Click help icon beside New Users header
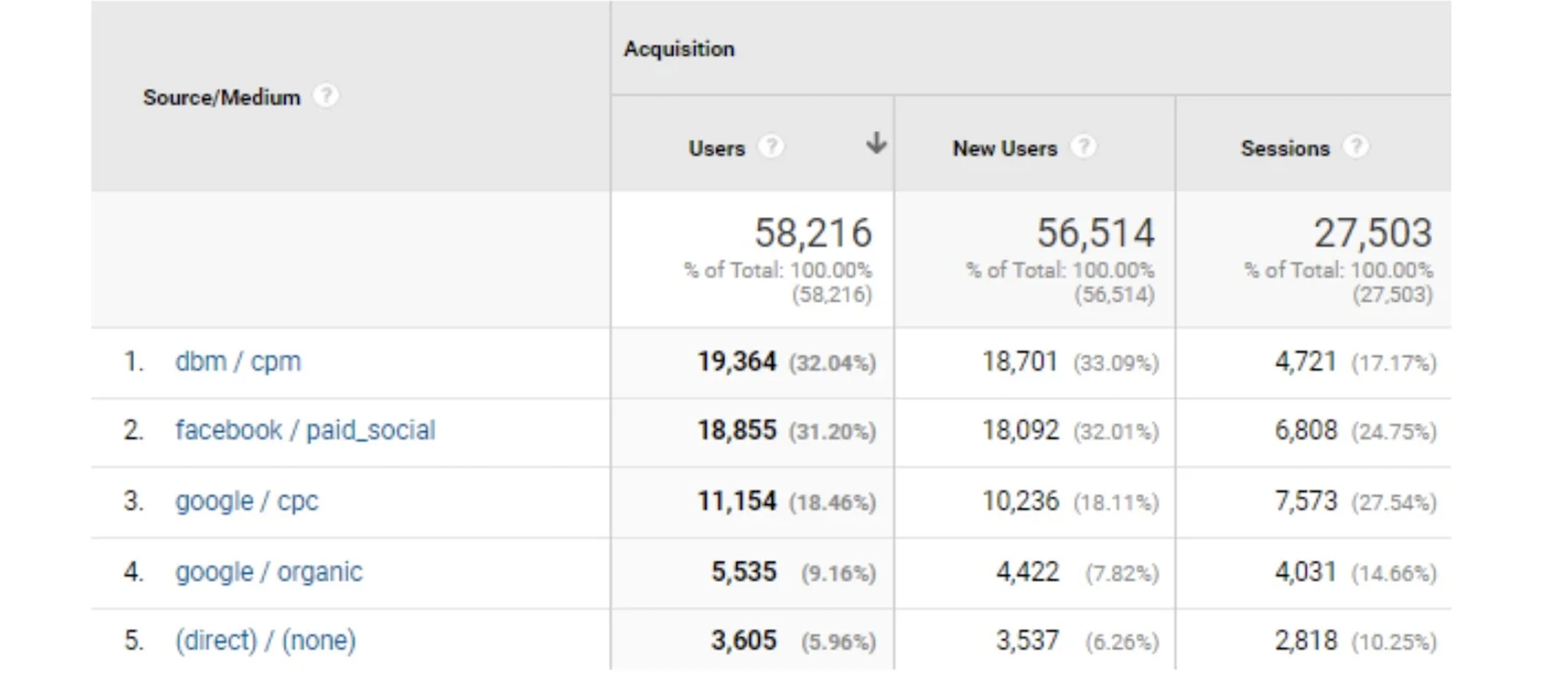The width and height of the screenshot is (1568, 683). [x=1083, y=147]
